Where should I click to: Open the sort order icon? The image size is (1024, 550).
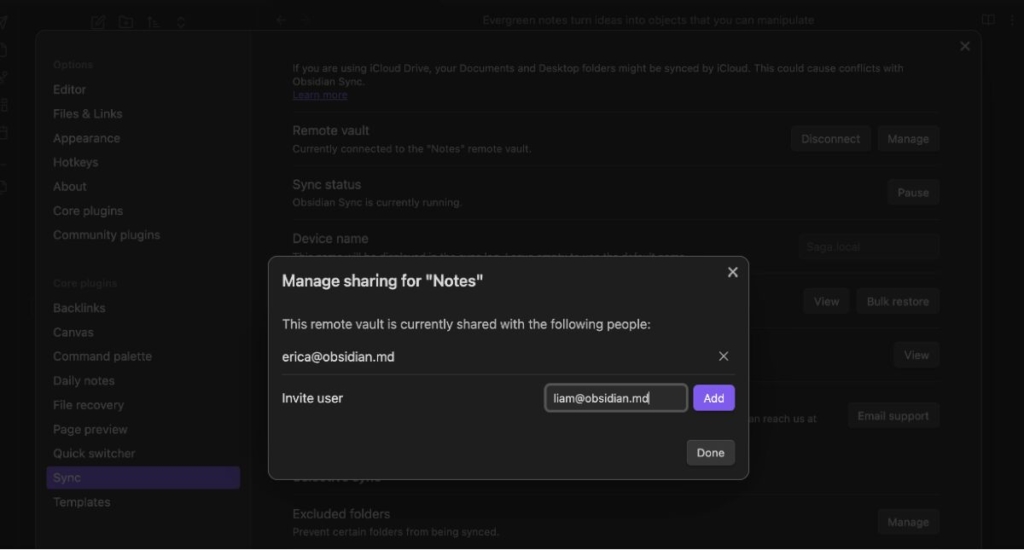point(153,21)
